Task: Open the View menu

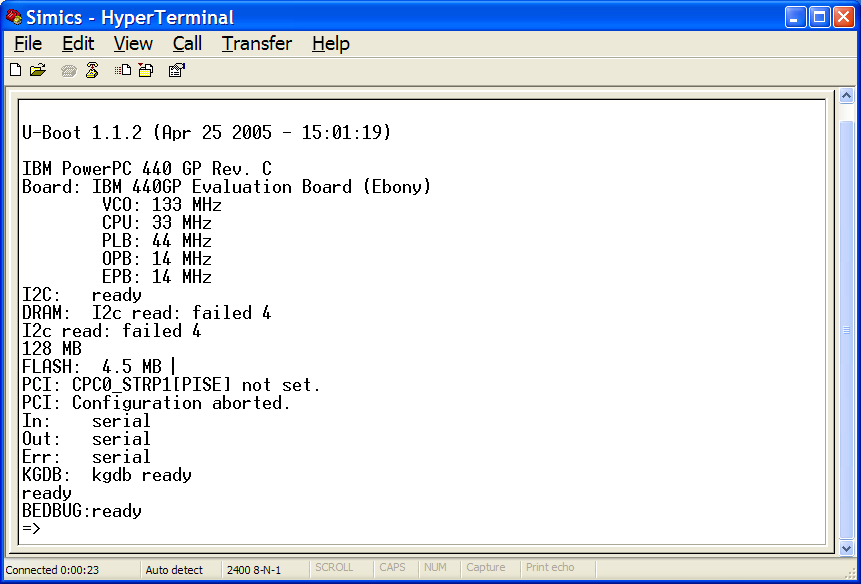Action: (x=133, y=43)
